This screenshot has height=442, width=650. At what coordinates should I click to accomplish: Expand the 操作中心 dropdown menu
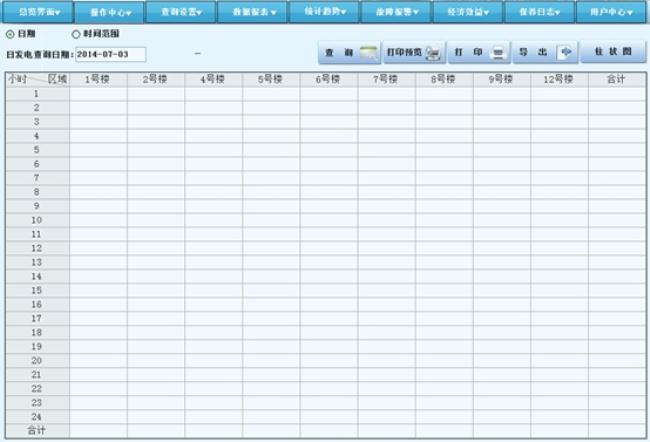pyautogui.click(x=110, y=12)
